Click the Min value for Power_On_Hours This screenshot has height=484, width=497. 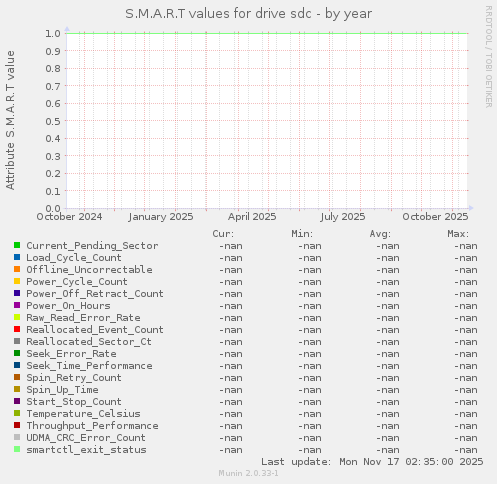(310, 306)
